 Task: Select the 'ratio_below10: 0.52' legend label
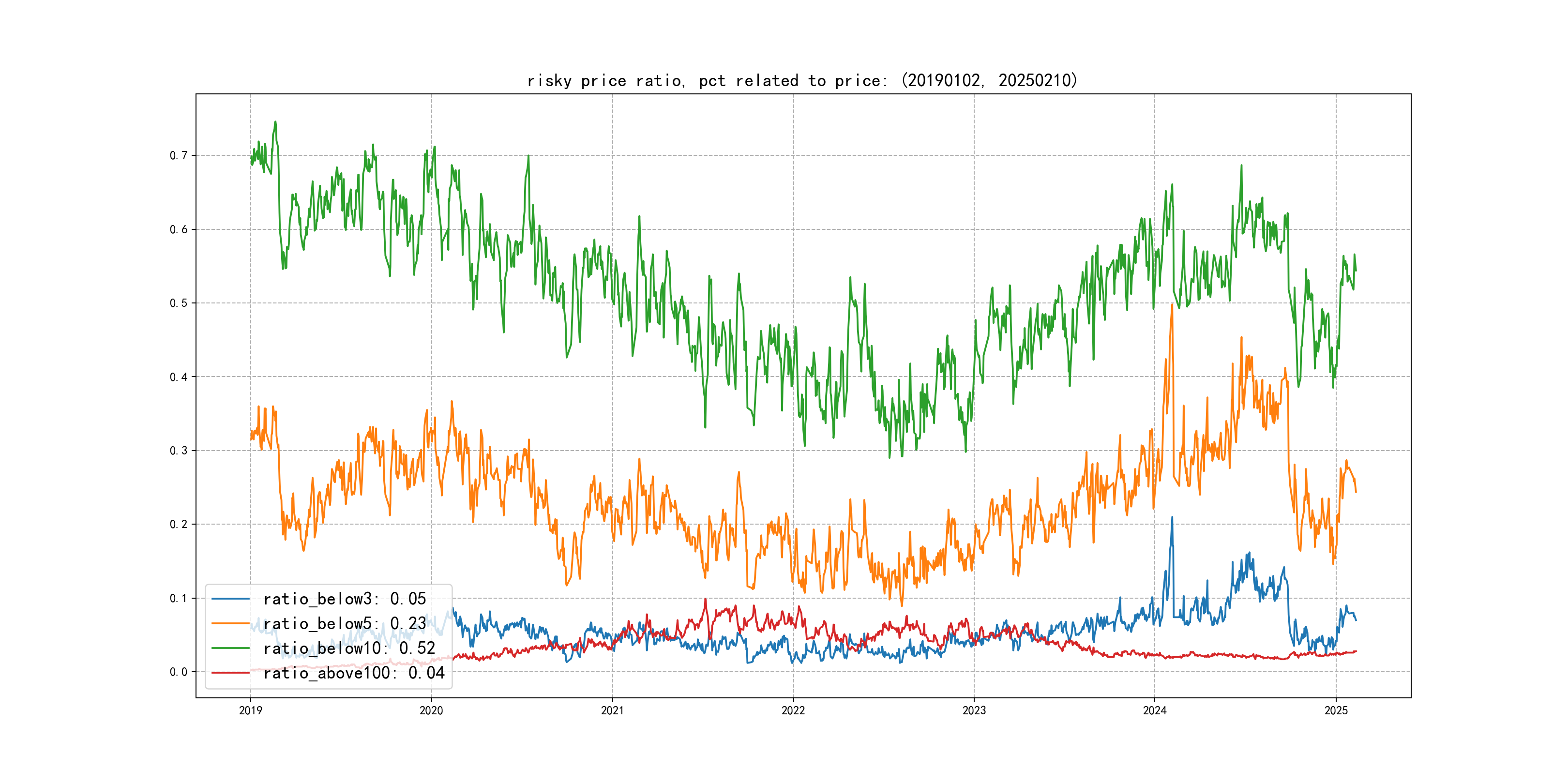349,648
